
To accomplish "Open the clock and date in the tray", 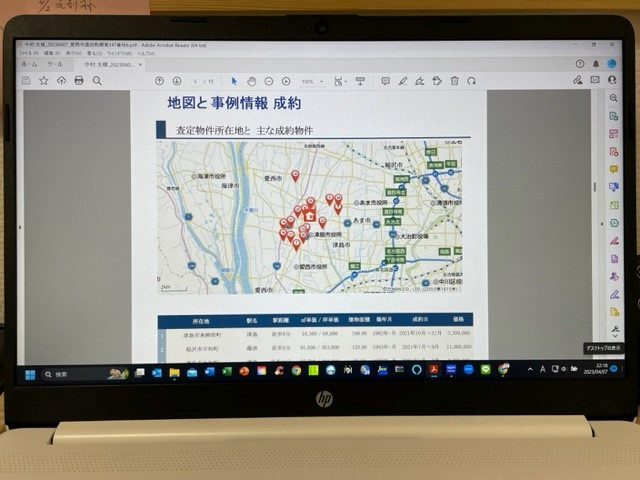I will pyautogui.click(x=596, y=369).
